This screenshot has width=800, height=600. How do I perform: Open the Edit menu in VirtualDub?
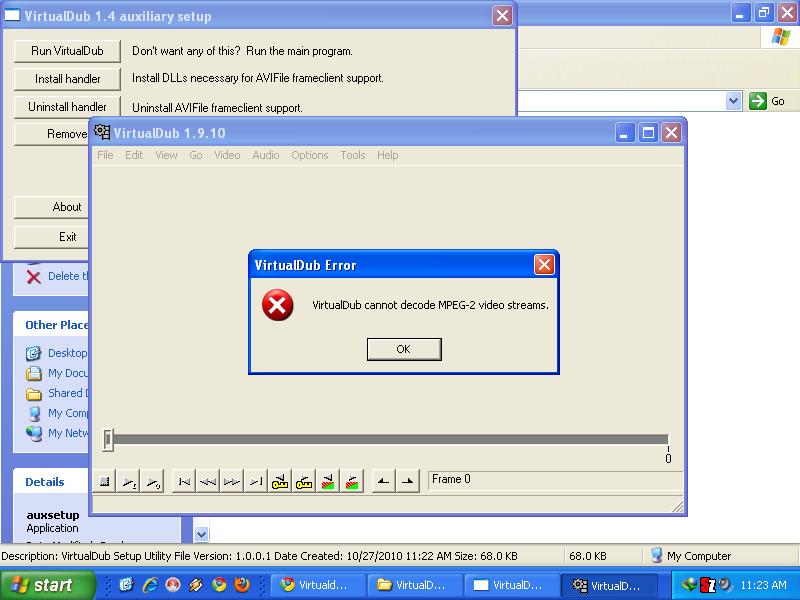click(134, 155)
